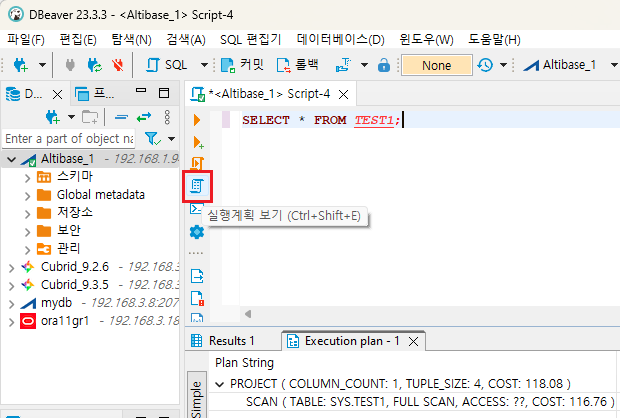Click the collapse-all icon in navigator toolbar

click(x=120, y=117)
